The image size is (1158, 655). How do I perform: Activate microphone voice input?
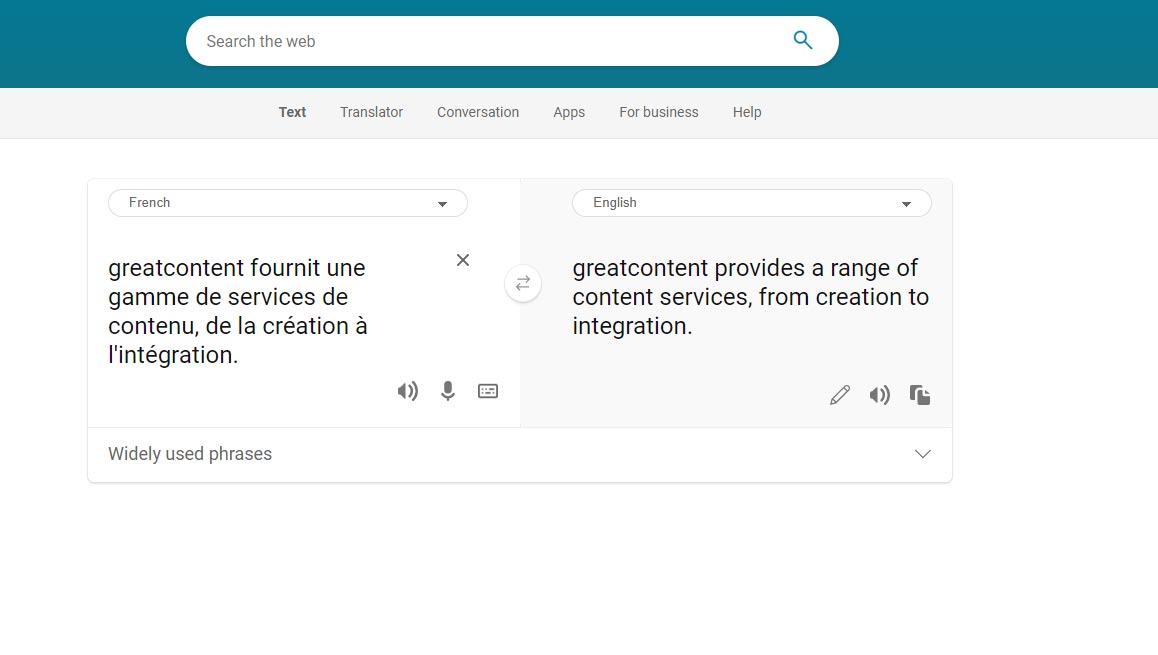point(448,391)
